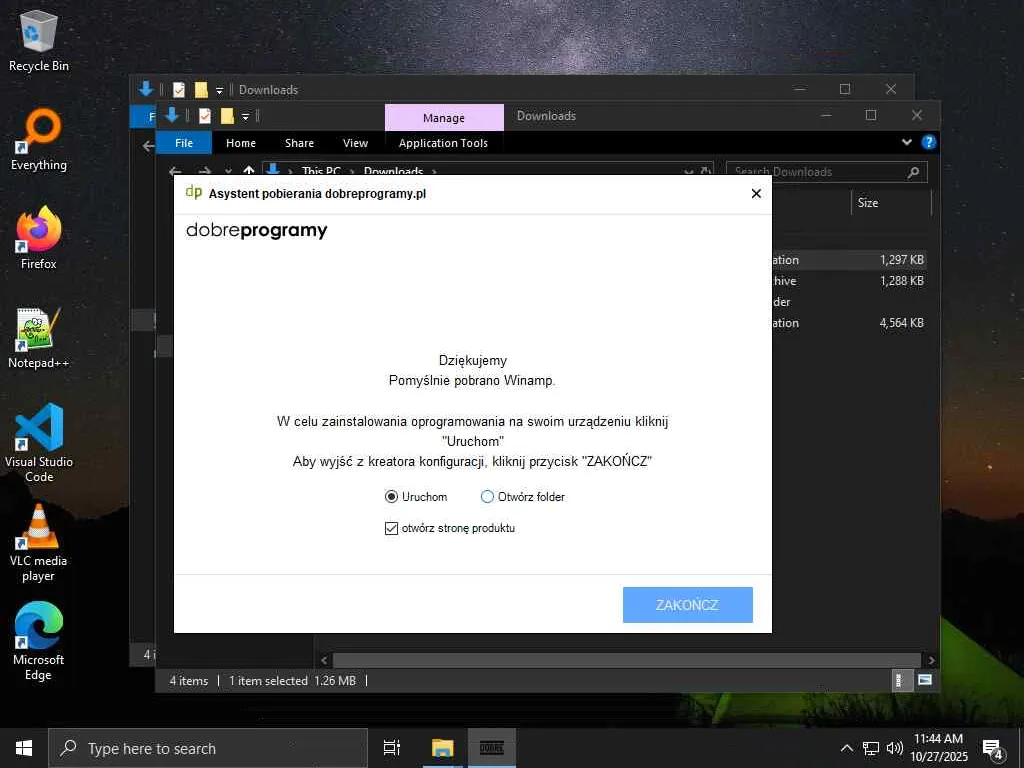Click the Search Downloads field

826,172
